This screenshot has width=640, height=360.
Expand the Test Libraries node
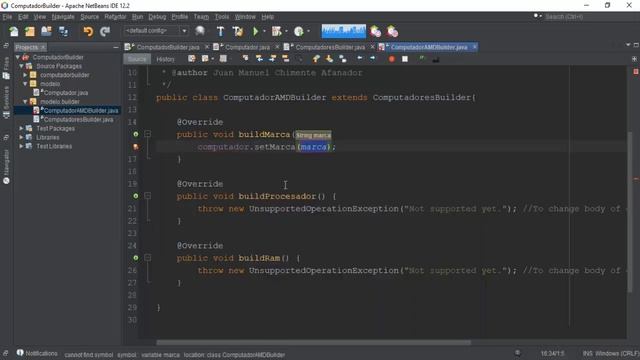coord(22,146)
